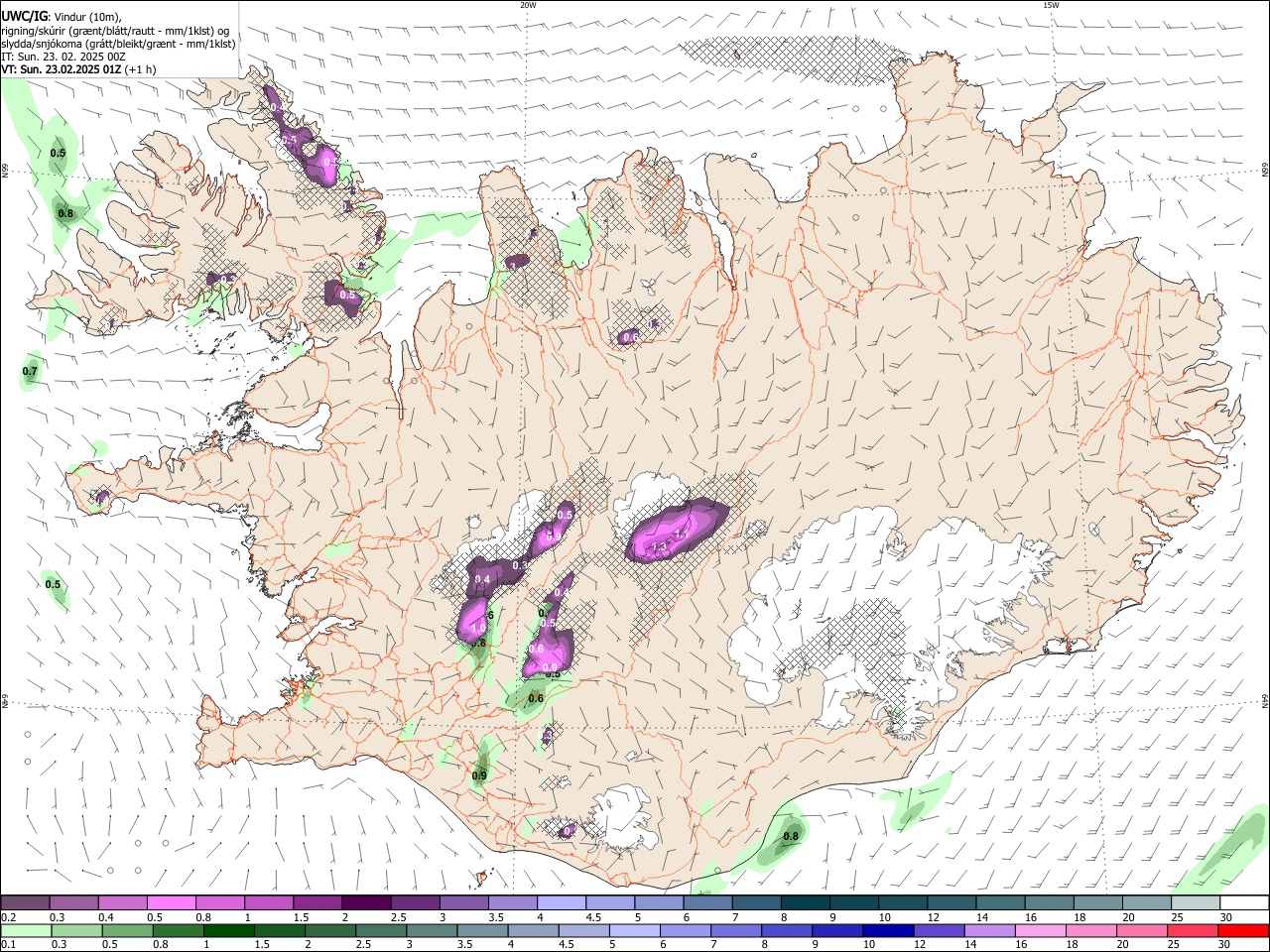1270x952 pixels.
Task: Click the '15W' longitude label at top
Action: coord(1051,5)
